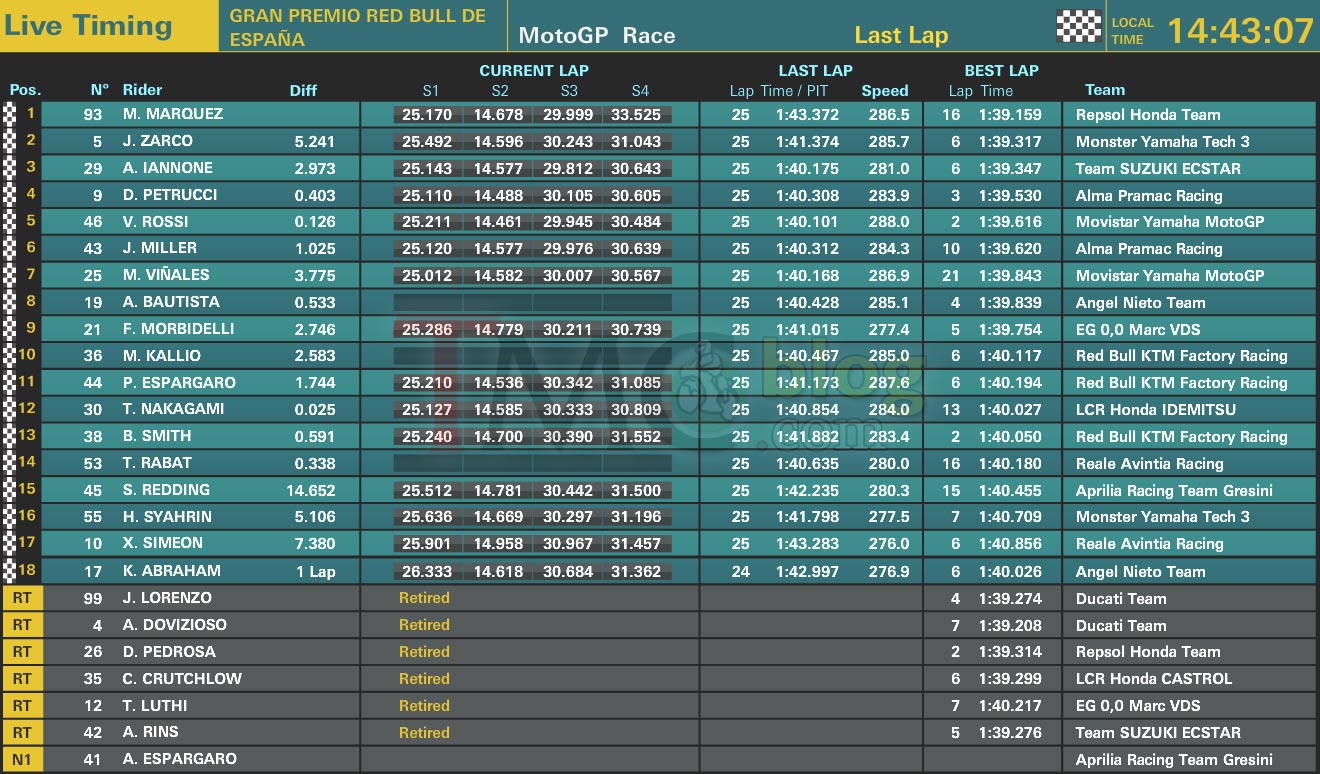Click the 26.333 S1 time for K. Abraham
Screen dimensions: 1320x774
(x=427, y=572)
